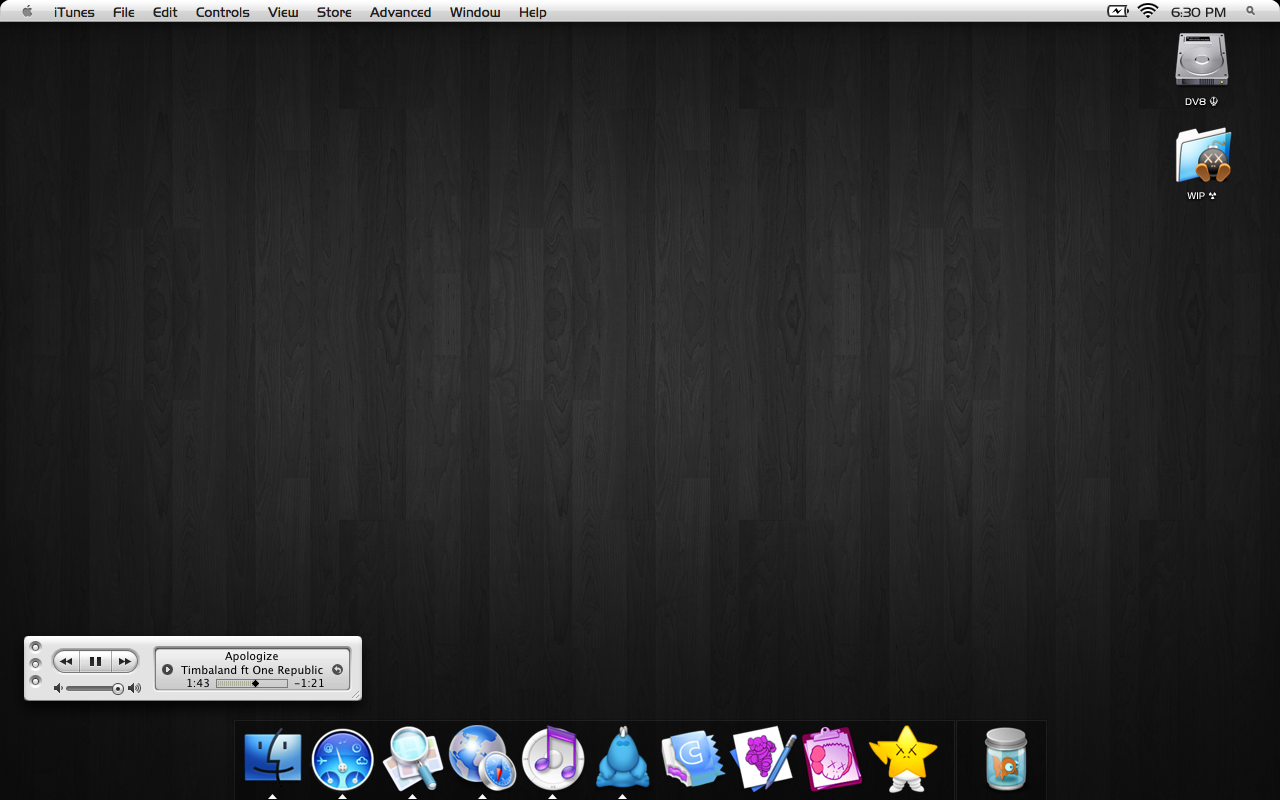
Task: Launch Preview magnifier icon in Dock
Action: pyautogui.click(x=413, y=758)
